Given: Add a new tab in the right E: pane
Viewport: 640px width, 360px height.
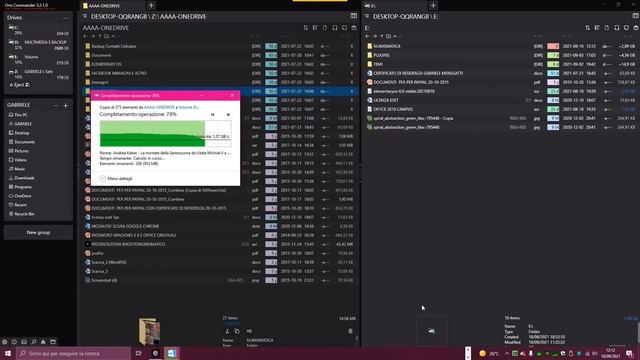Looking at the screenshot, I should click(x=433, y=5).
